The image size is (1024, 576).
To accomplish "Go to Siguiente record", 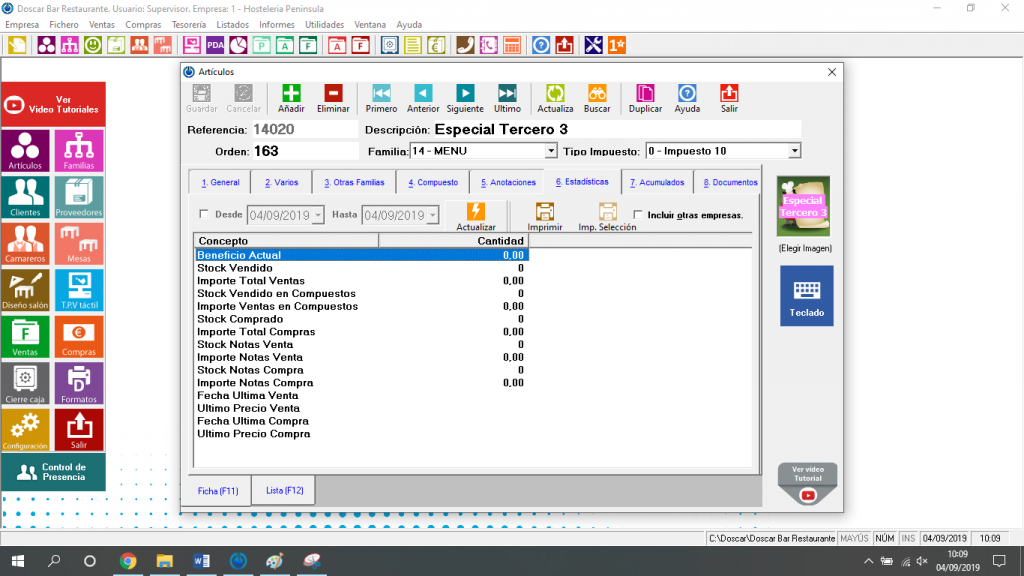I will pyautogui.click(x=465, y=99).
